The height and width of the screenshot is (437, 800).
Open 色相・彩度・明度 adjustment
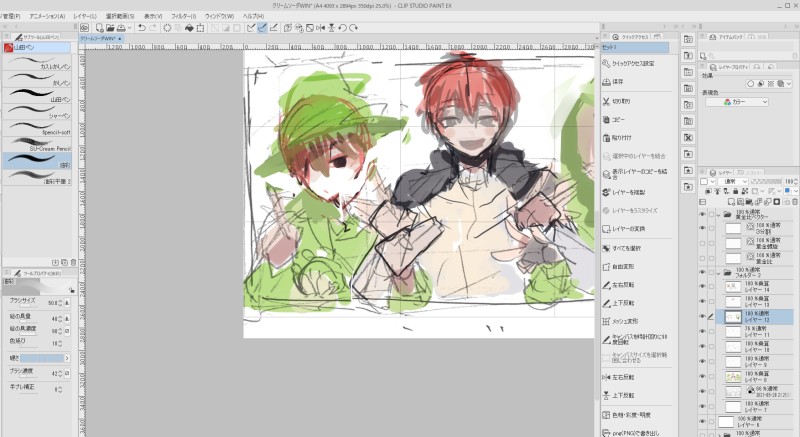click(627, 415)
